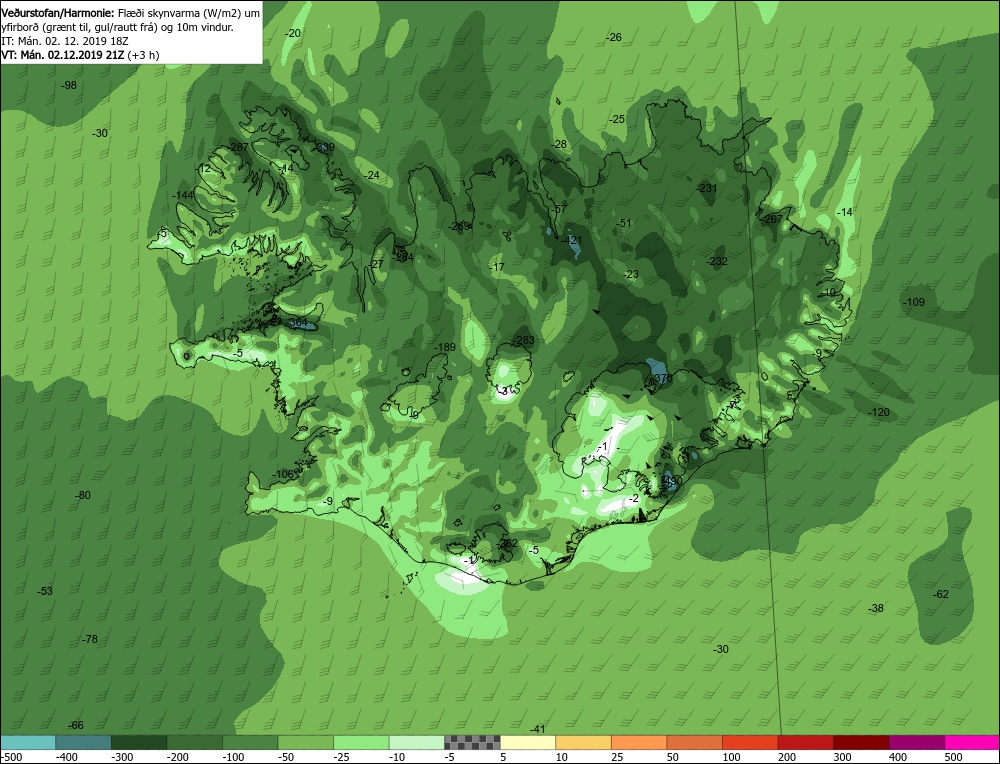Click the 'IT: Mán. 02. 12. 2019 18Z' line

[x=65, y=41]
